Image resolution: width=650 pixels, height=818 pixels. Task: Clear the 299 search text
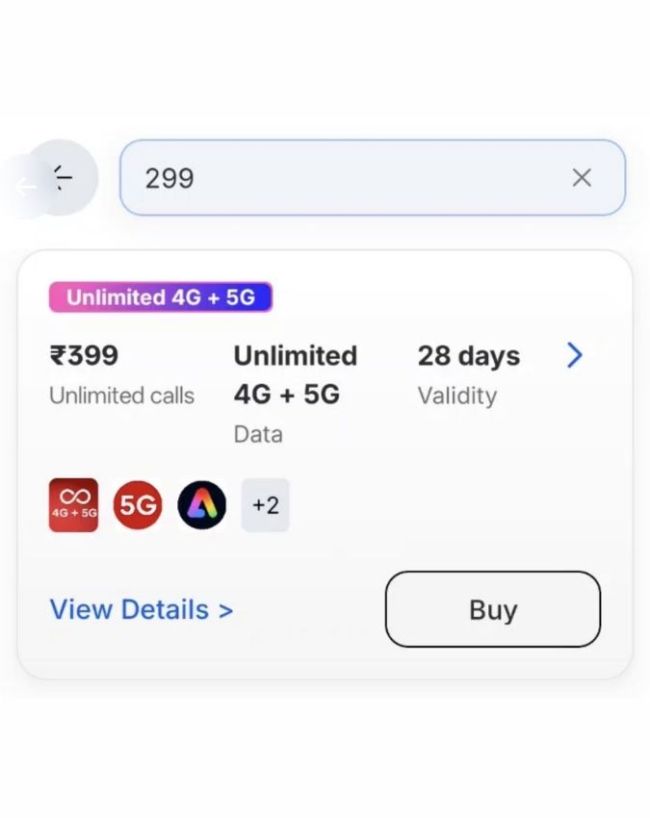coord(582,178)
